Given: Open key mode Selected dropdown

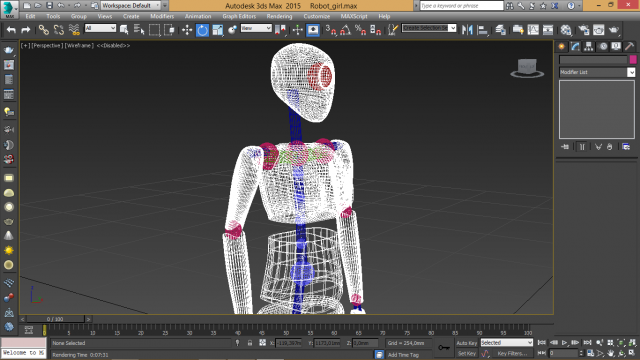Looking at the screenshot, I should click(x=507, y=343).
